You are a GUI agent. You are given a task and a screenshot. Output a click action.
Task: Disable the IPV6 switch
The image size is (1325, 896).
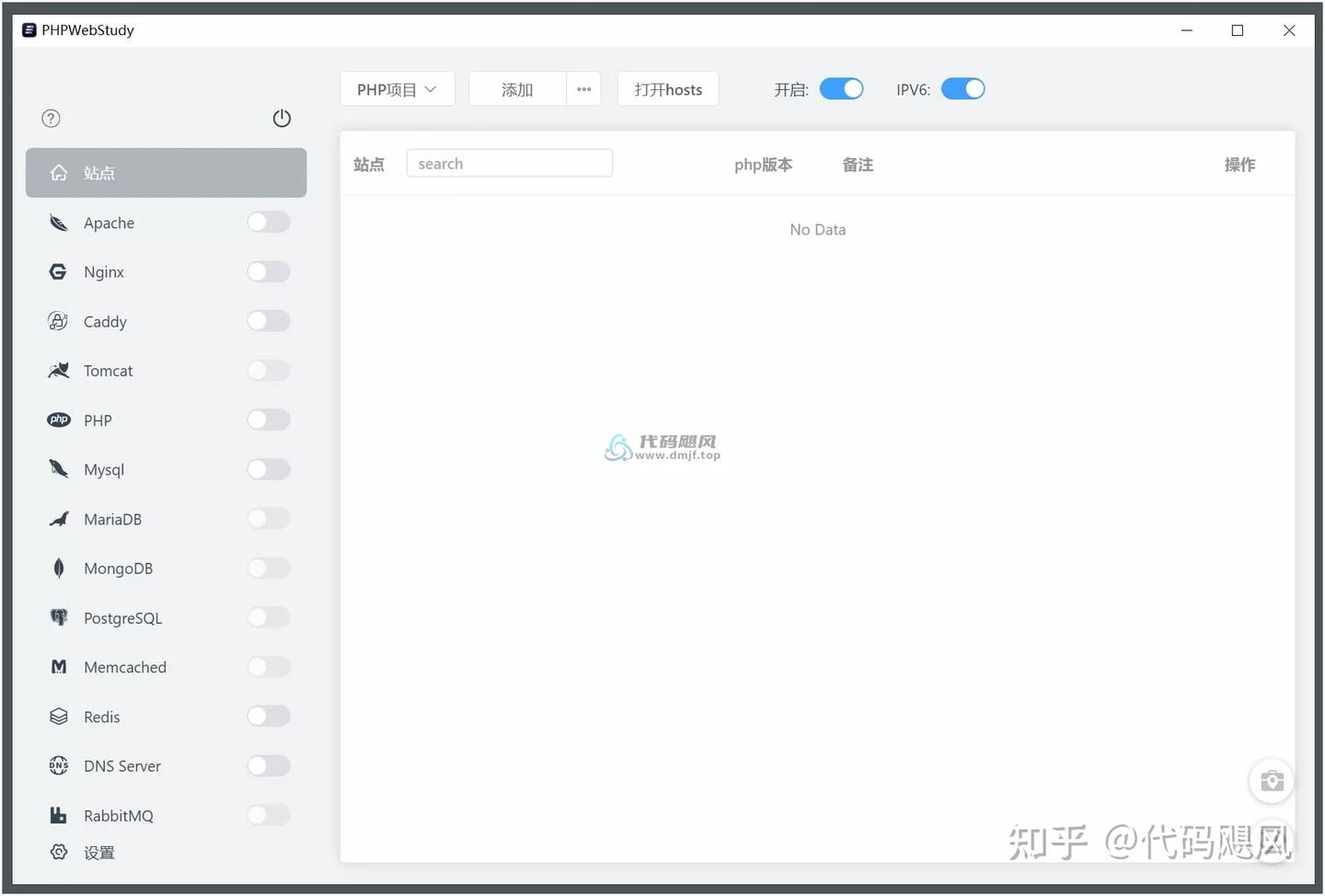click(x=962, y=88)
